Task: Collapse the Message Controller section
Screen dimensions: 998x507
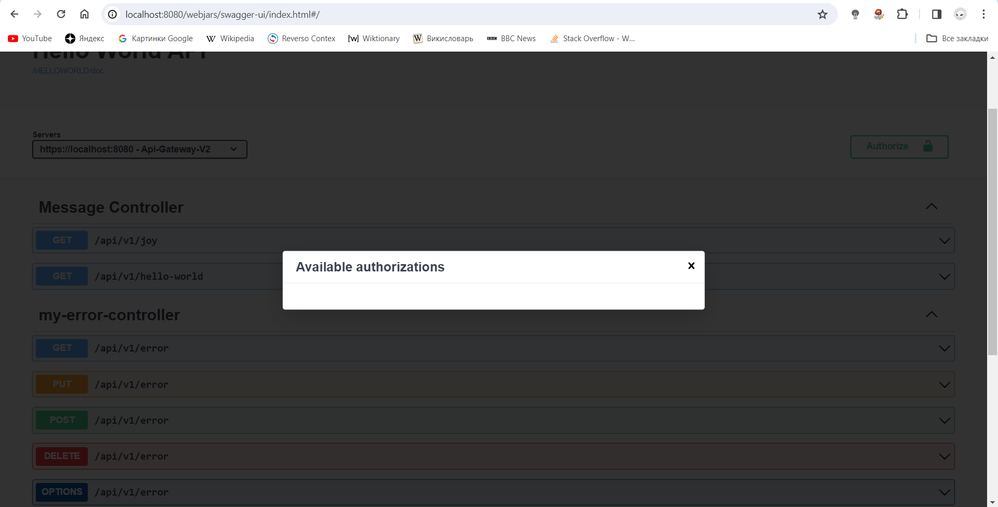Action: [x=931, y=207]
